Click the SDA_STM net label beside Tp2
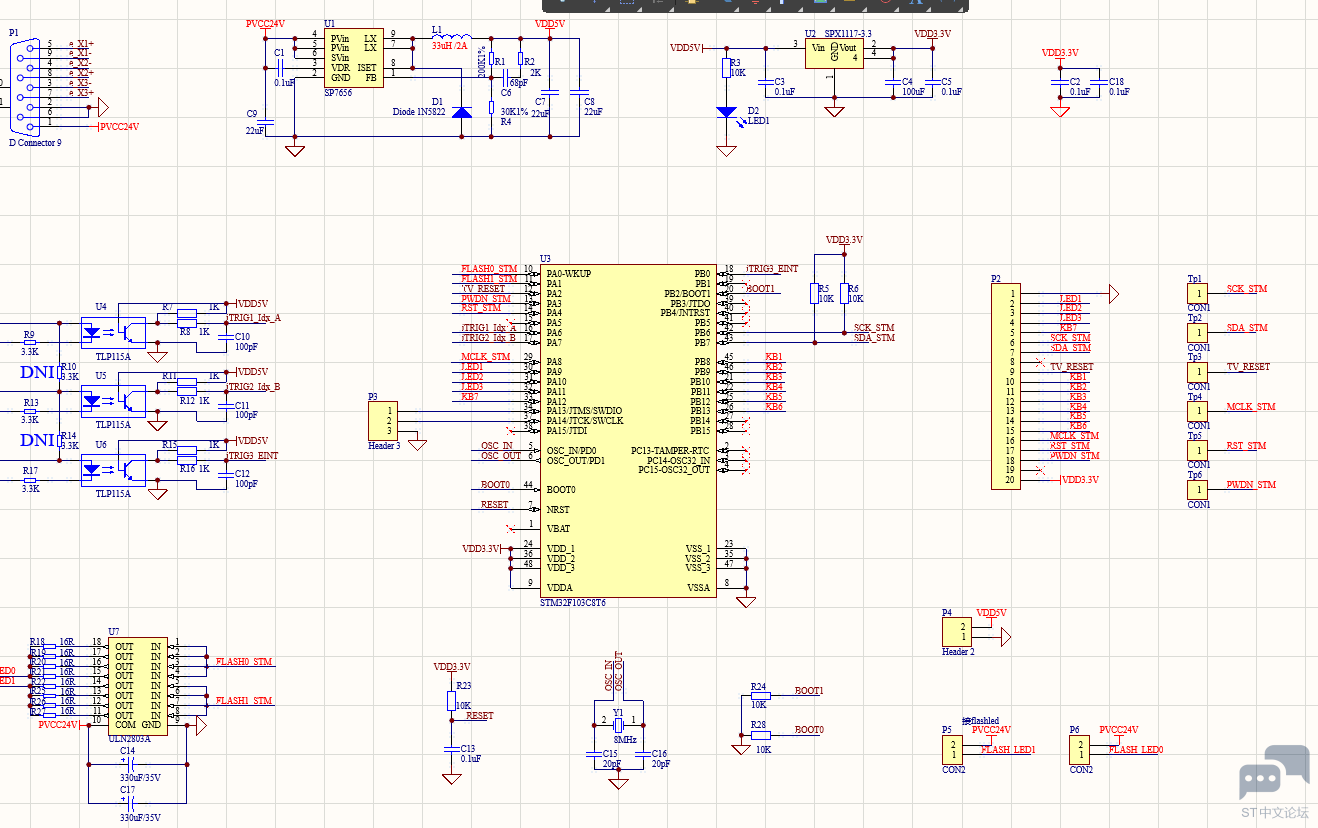This screenshot has width=1318, height=828. pos(1246,328)
